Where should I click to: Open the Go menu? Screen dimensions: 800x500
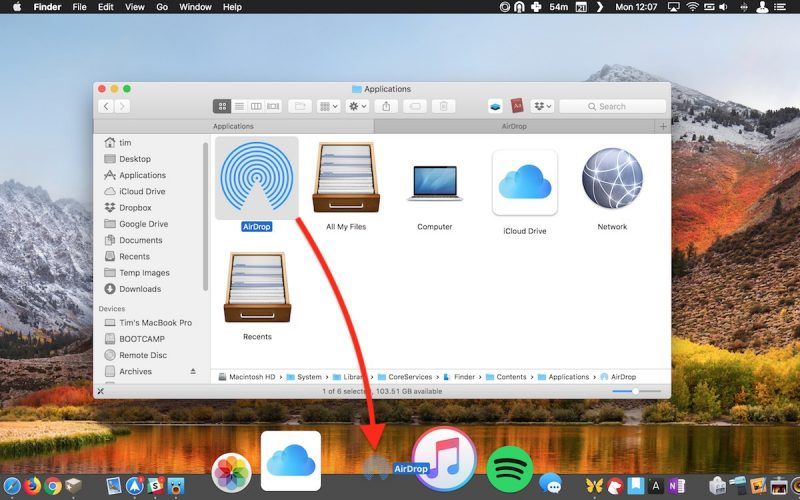point(162,7)
